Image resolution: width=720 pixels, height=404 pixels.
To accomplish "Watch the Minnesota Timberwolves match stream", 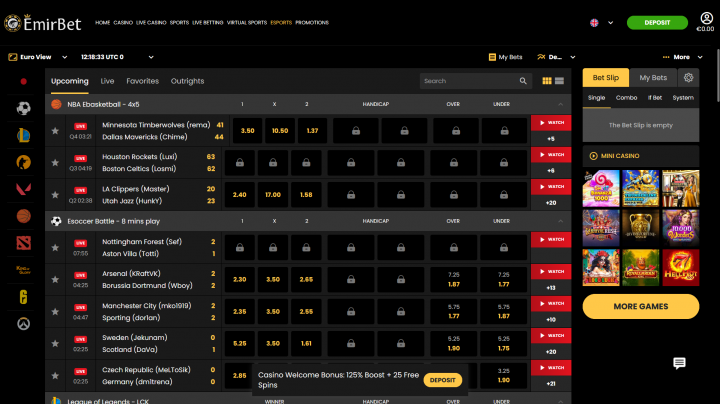I will click(x=551, y=123).
